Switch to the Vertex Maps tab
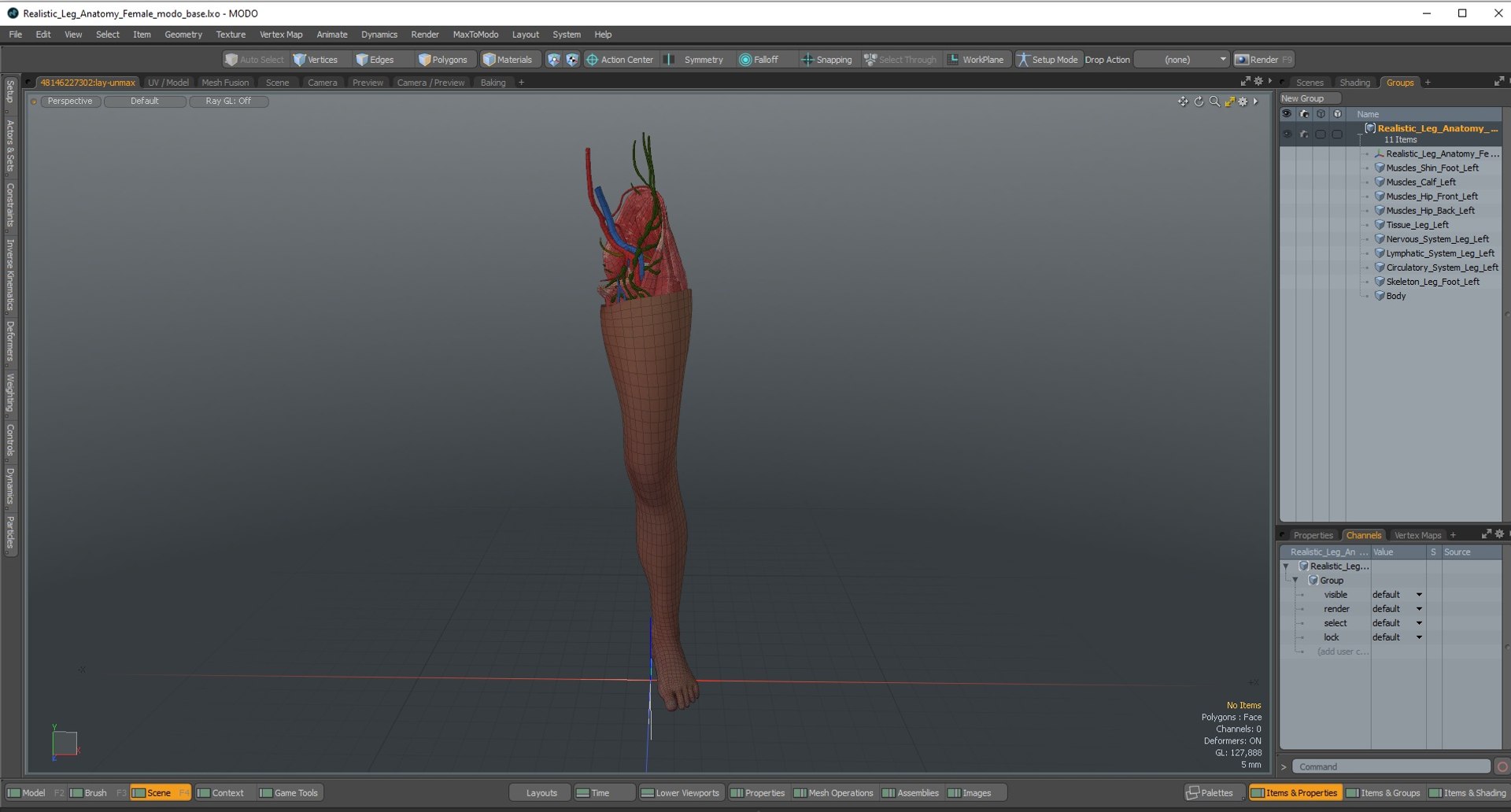This screenshot has width=1511, height=812. click(1417, 535)
